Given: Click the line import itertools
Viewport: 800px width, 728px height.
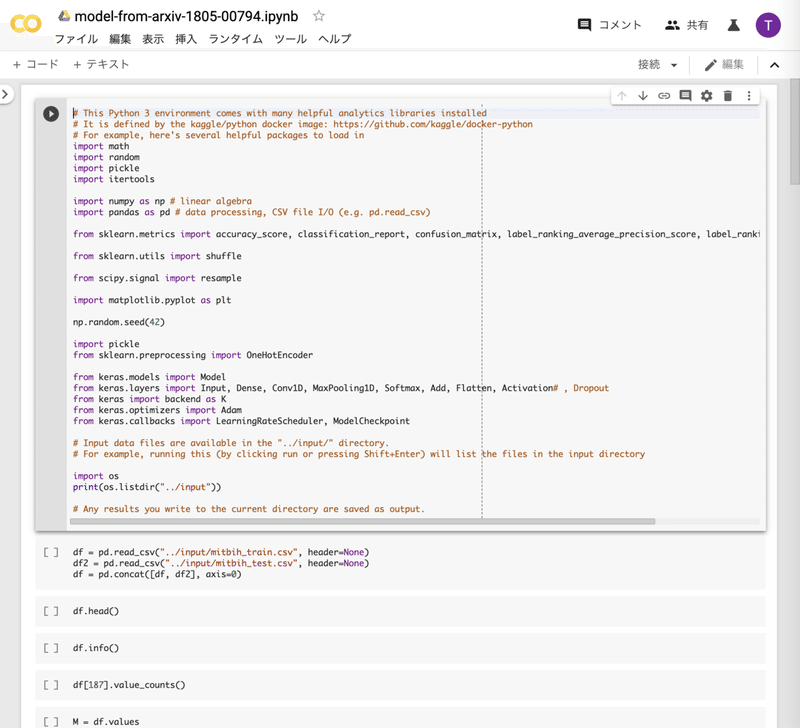Looking at the screenshot, I should (114, 179).
